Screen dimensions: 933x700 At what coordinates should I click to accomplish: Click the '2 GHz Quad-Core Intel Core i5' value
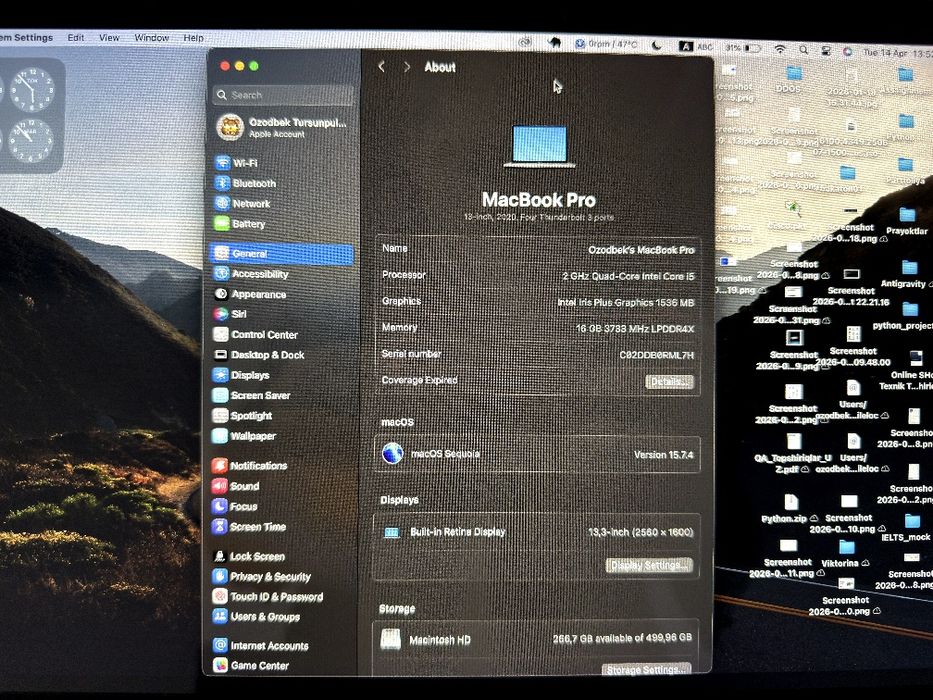tap(628, 276)
